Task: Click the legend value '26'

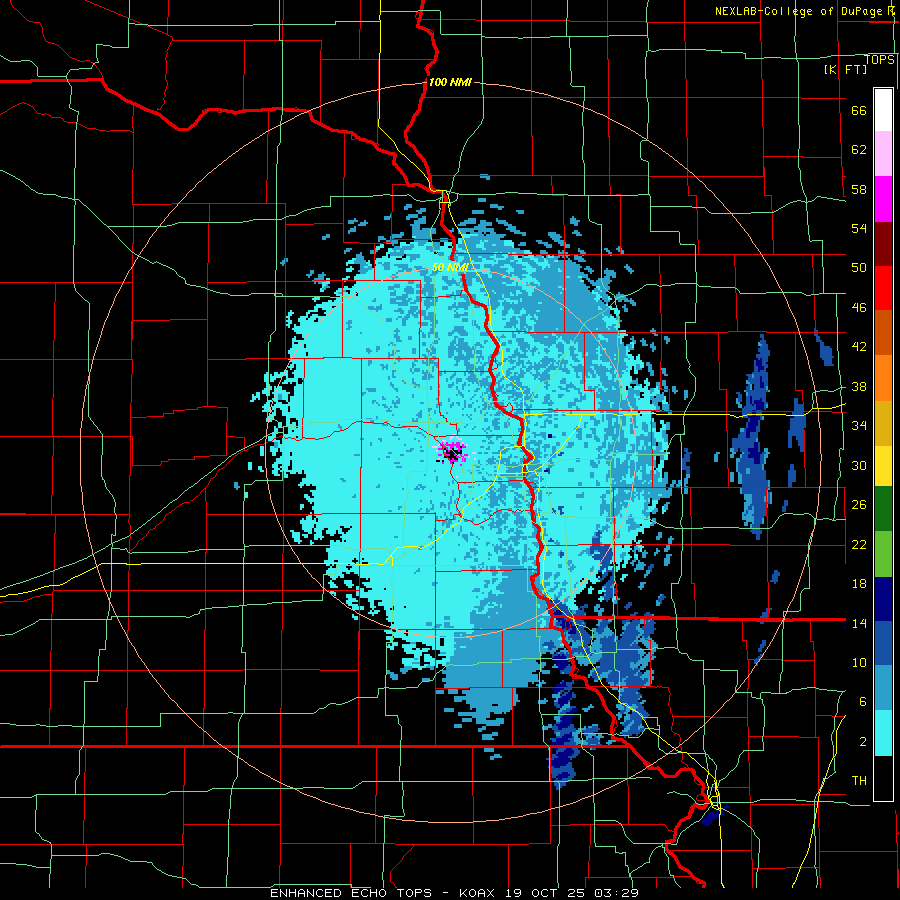Action: [859, 505]
